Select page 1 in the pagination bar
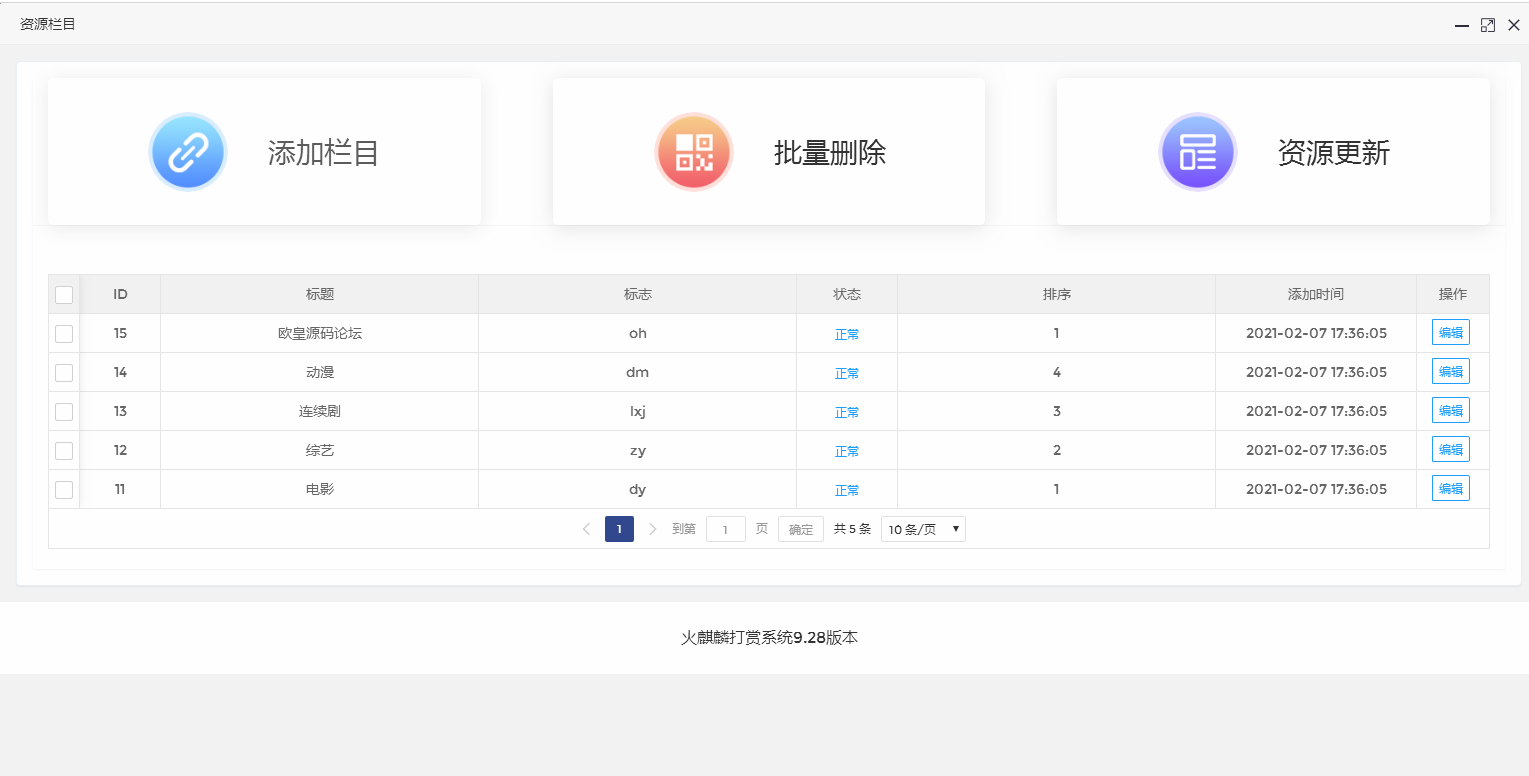This screenshot has height=776, width=1529. (x=619, y=529)
